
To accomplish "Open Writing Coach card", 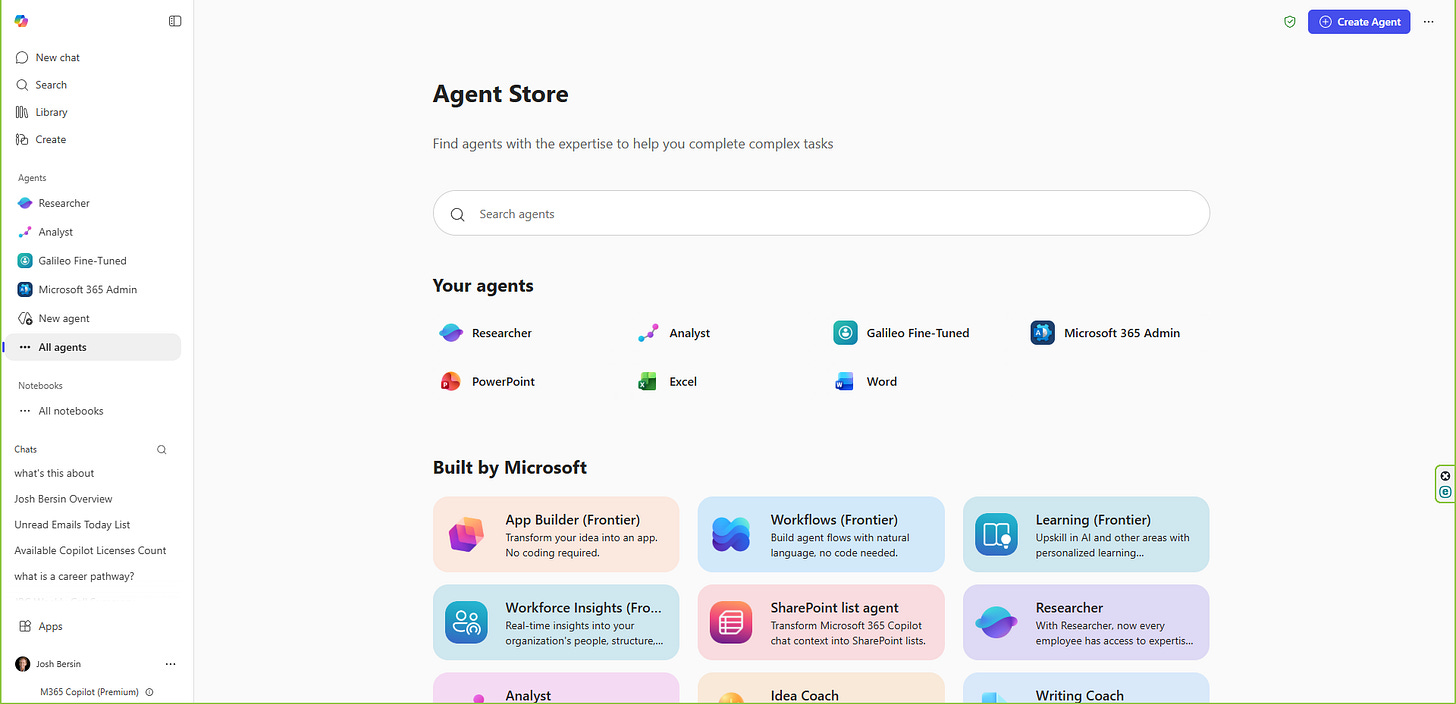I will click(1086, 689).
